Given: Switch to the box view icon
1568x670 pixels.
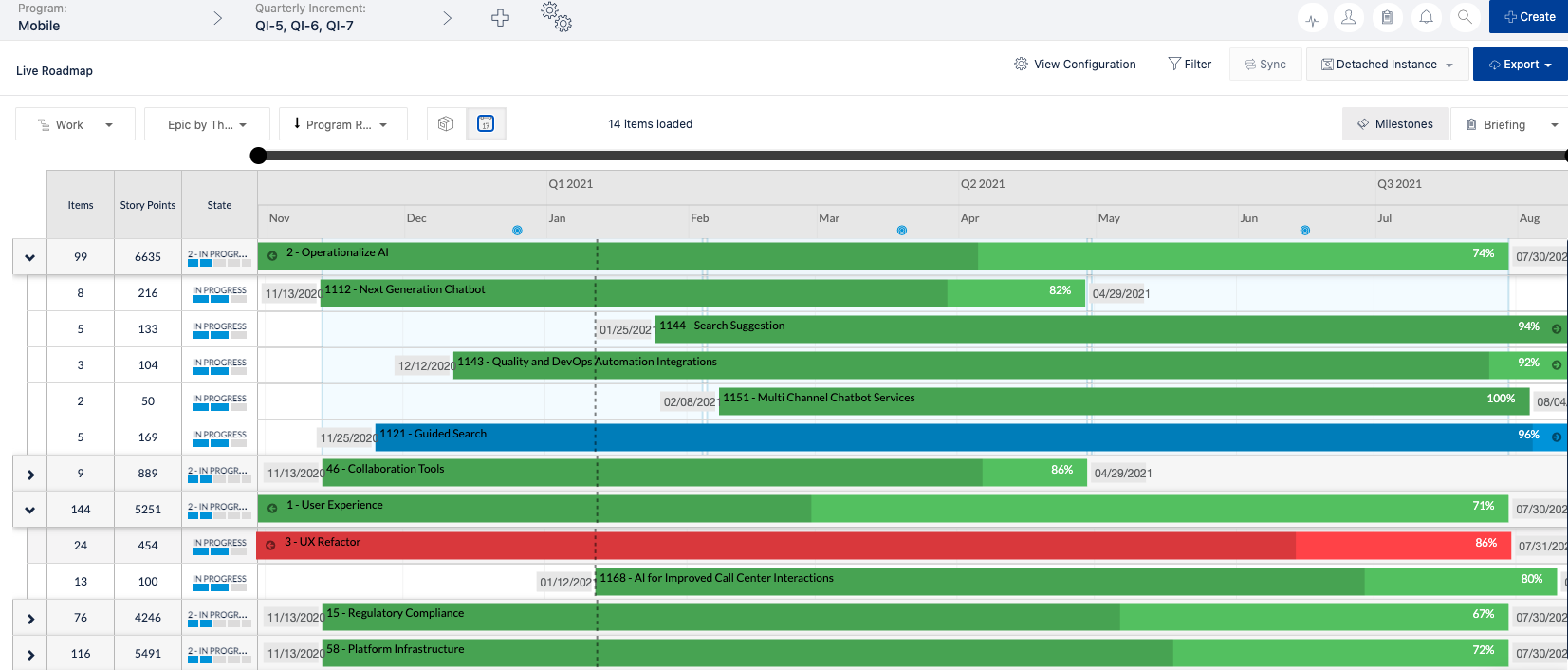Looking at the screenshot, I should (x=446, y=123).
